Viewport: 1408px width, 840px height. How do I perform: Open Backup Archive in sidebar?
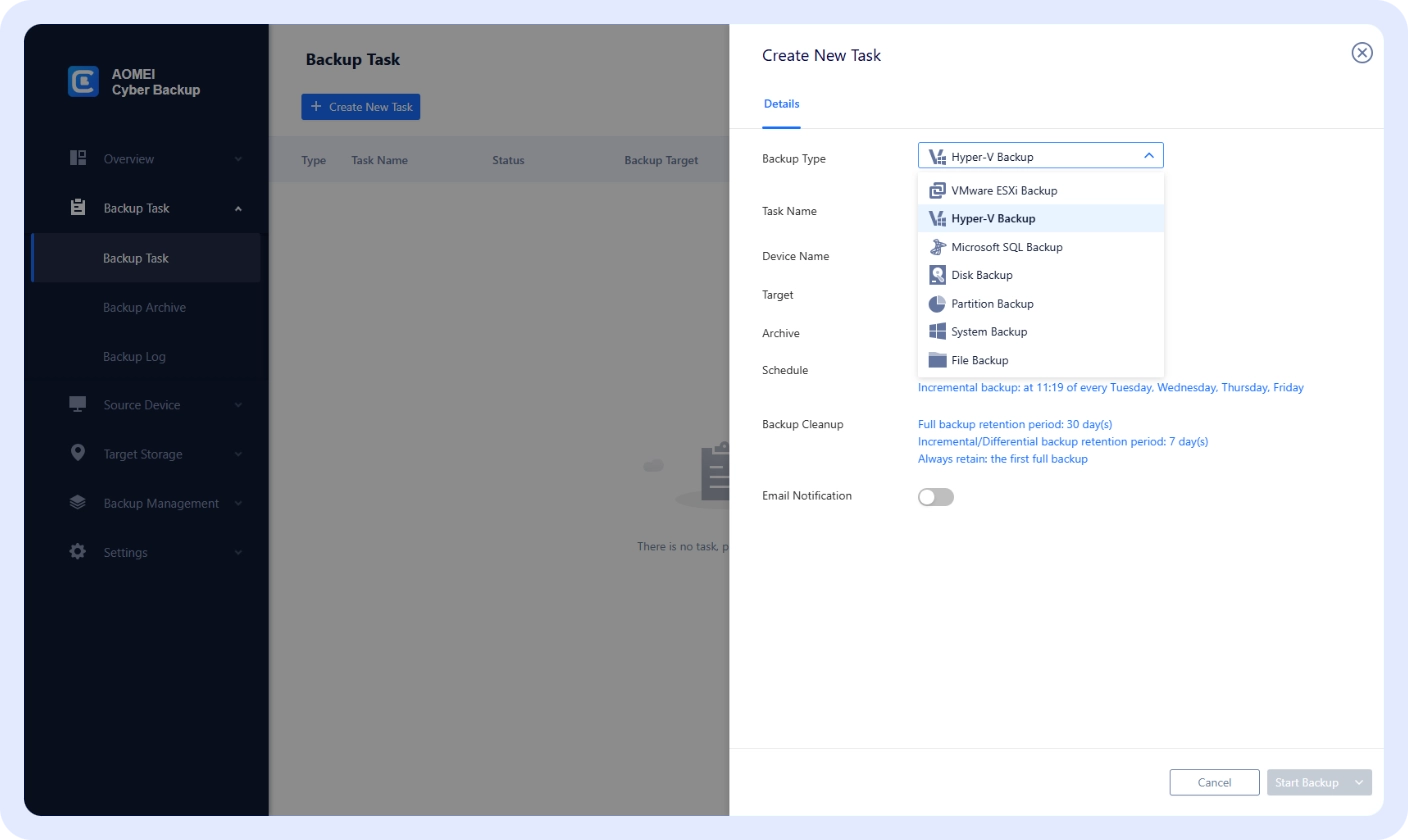coord(146,307)
